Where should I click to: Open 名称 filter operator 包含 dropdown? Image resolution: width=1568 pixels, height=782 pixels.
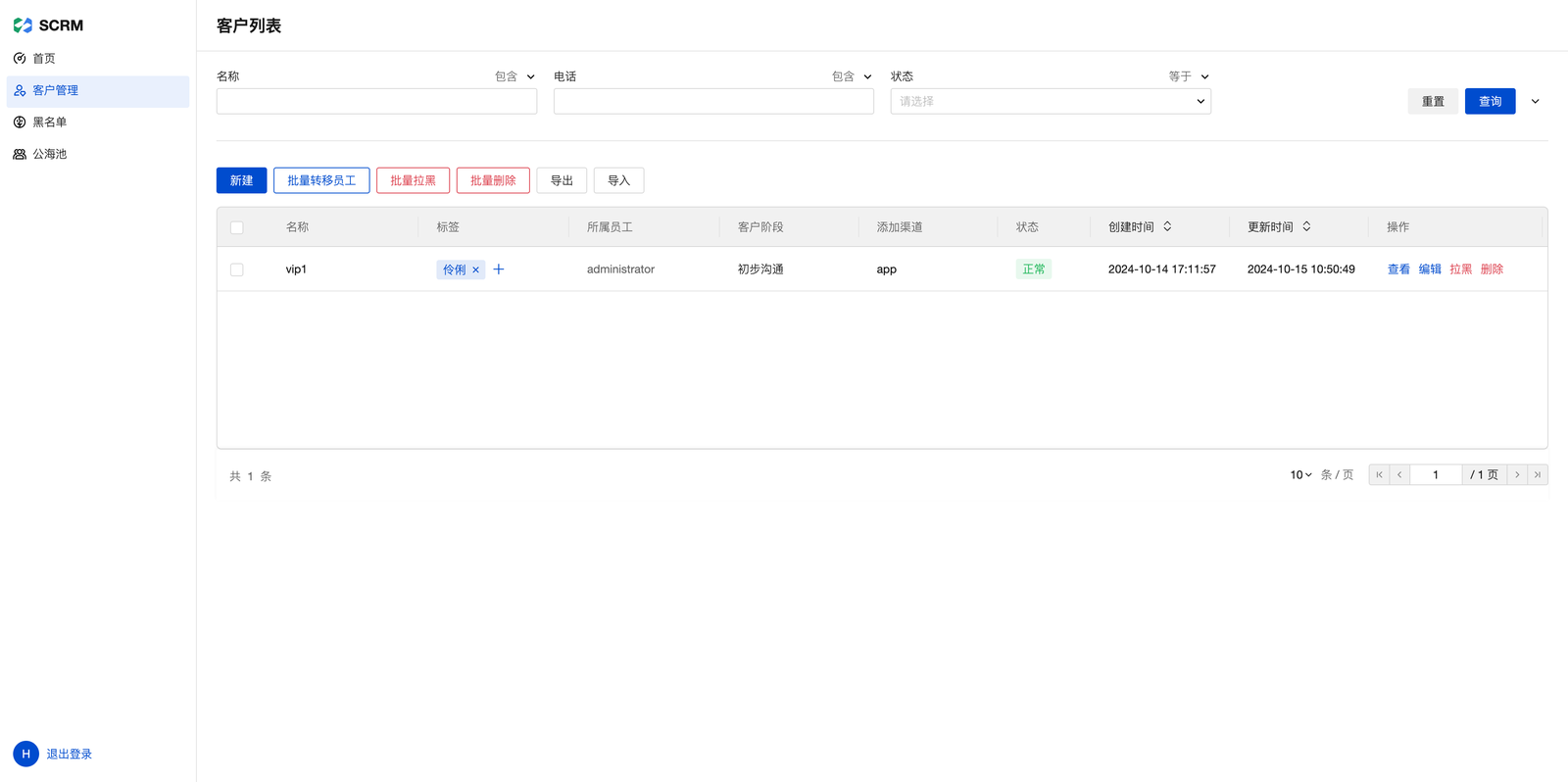click(514, 76)
